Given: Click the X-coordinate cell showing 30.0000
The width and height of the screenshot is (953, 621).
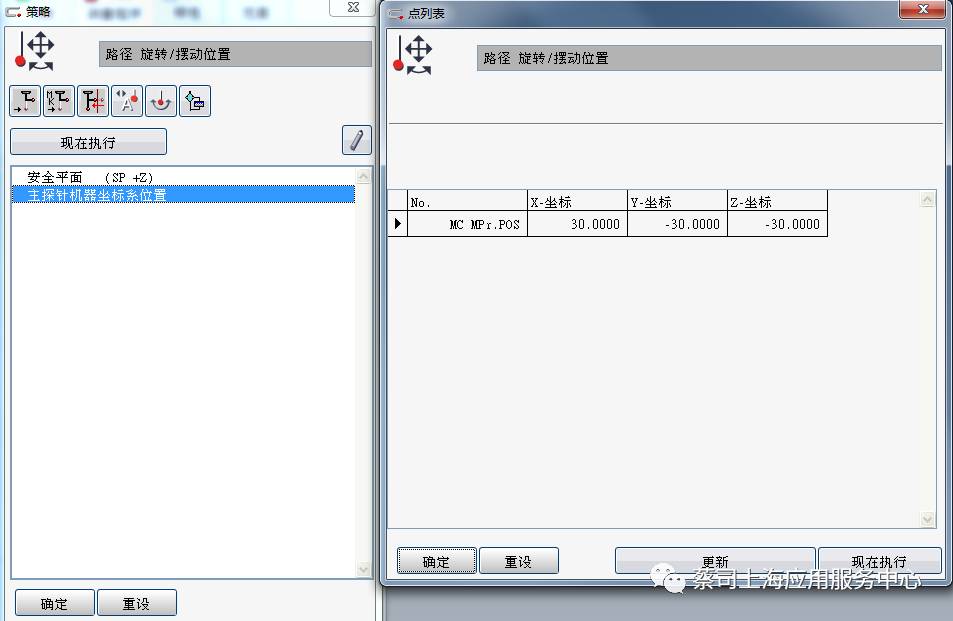Looking at the screenshot, I should tap(577, 224).
